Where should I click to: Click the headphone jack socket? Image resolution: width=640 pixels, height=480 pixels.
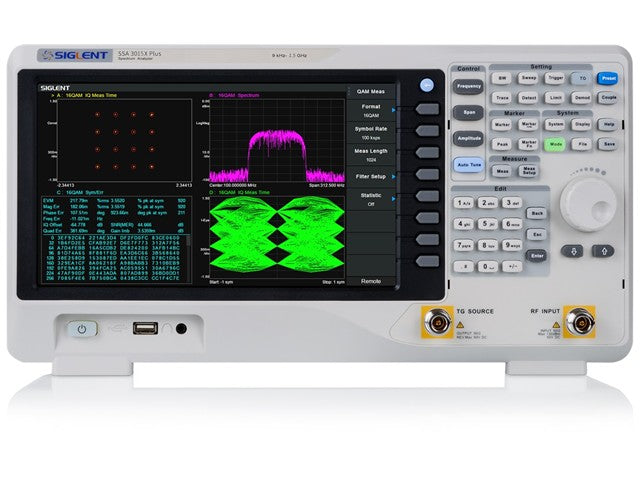tap(181, 329)
